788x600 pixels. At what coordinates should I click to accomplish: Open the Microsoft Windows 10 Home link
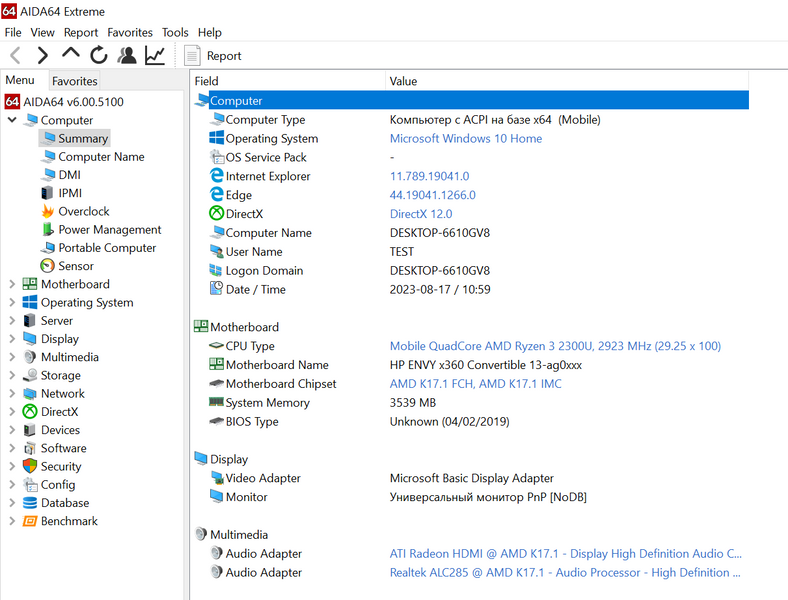pos(466,139)
